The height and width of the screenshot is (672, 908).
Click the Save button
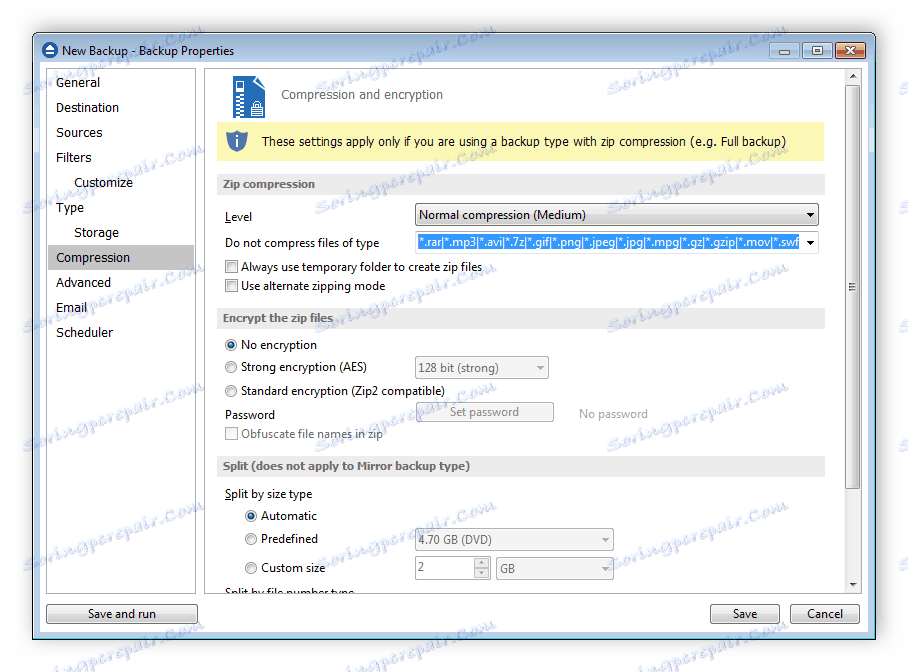point(745,613)
